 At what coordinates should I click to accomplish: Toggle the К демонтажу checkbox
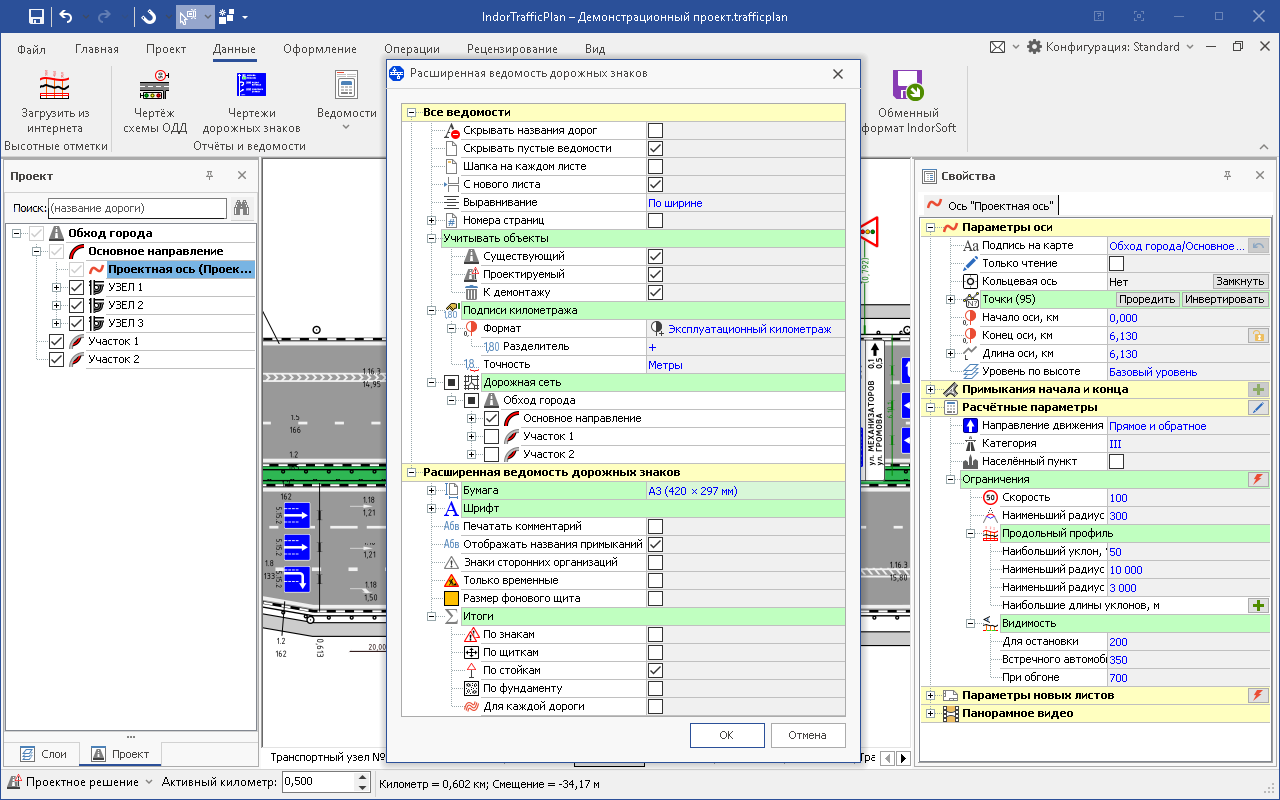(x=655, y=292)
